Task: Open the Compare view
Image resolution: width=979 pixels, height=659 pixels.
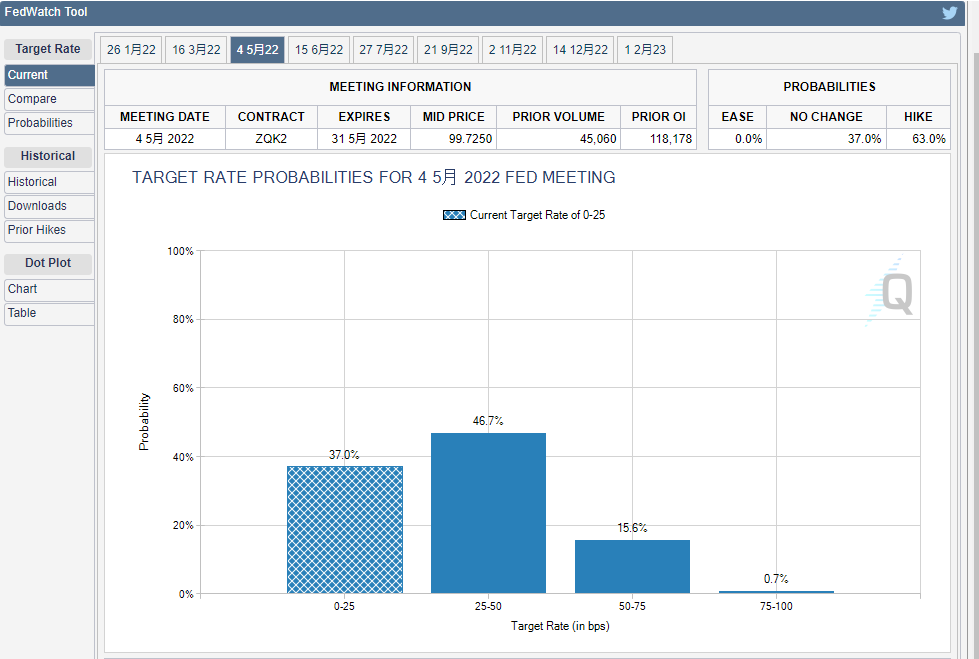Action: [x=49, y=99]
